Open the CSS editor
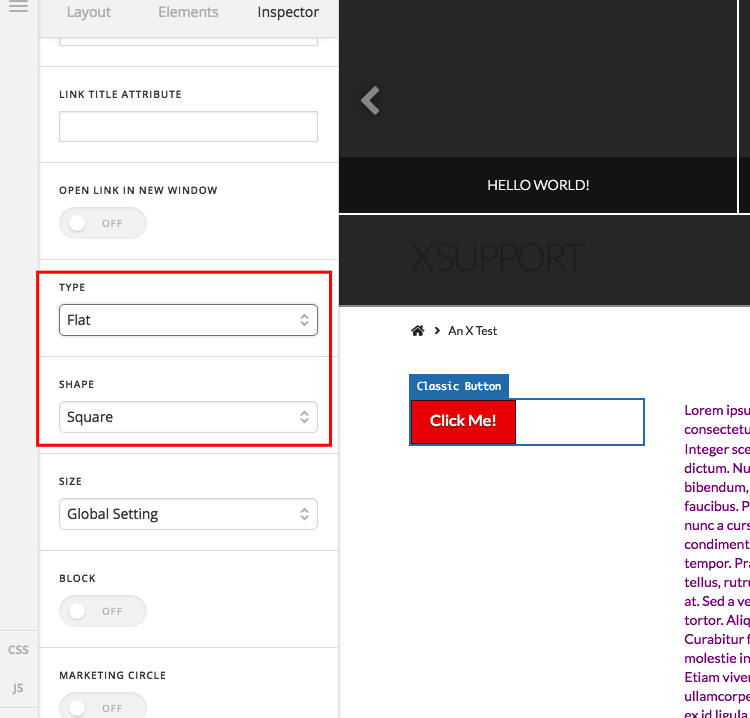The height and width of the screenshot is (718, 750). [x=18, y=650]
